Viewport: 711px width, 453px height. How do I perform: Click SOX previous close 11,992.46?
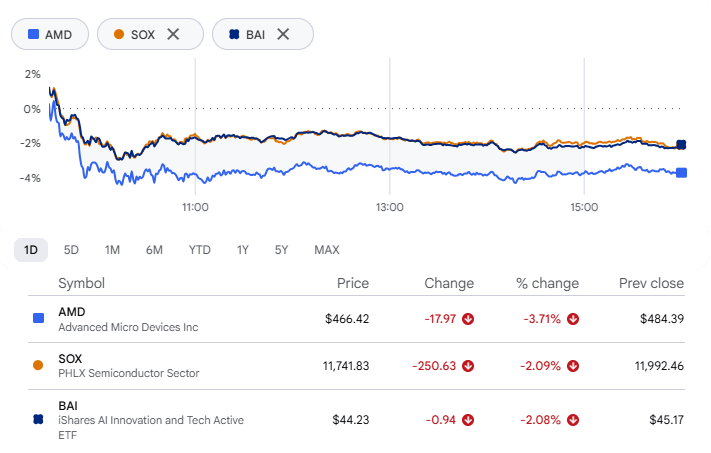tap(659, 366)
